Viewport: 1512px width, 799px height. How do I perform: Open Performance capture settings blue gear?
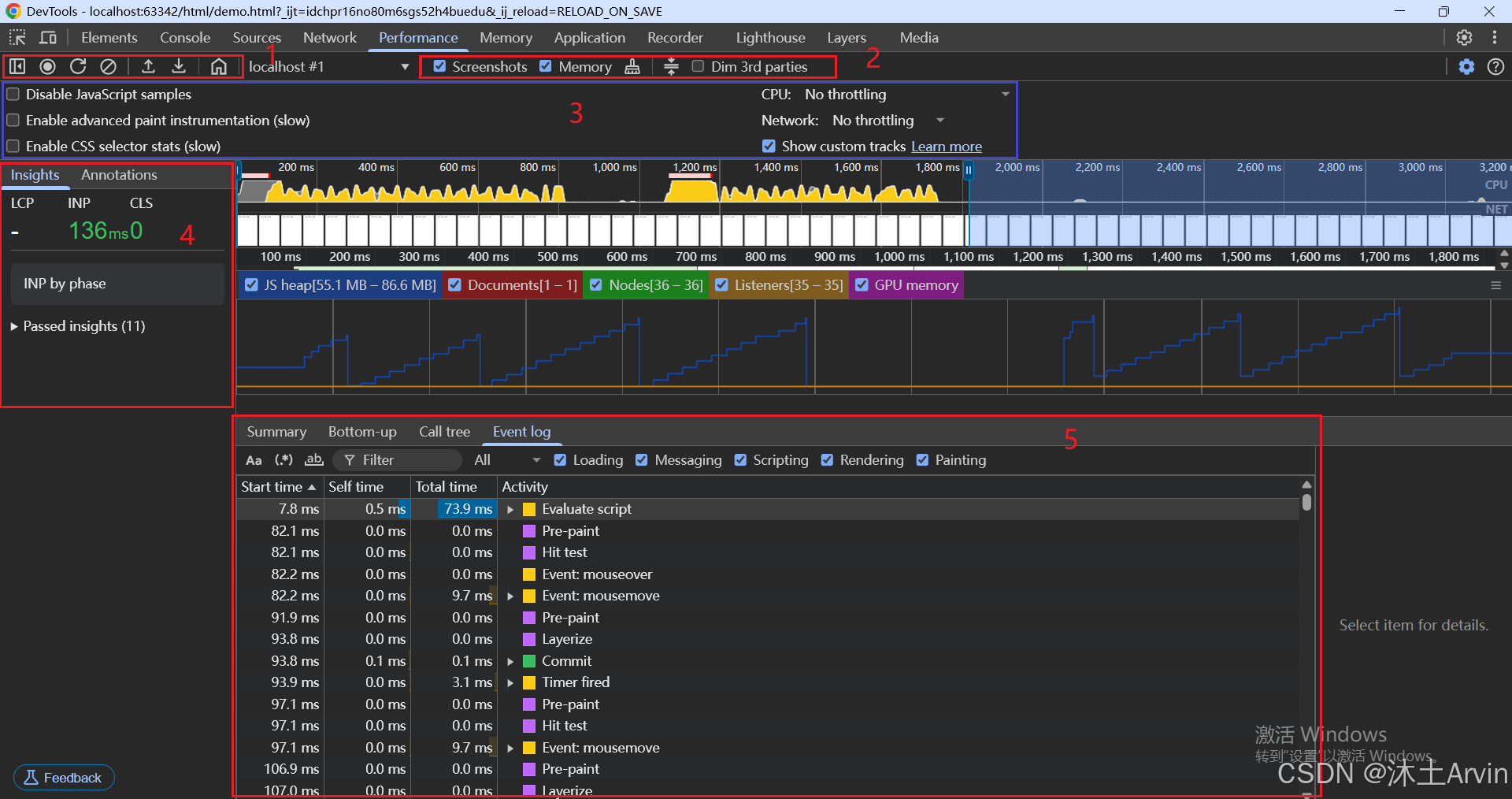tap(1466, 66)
